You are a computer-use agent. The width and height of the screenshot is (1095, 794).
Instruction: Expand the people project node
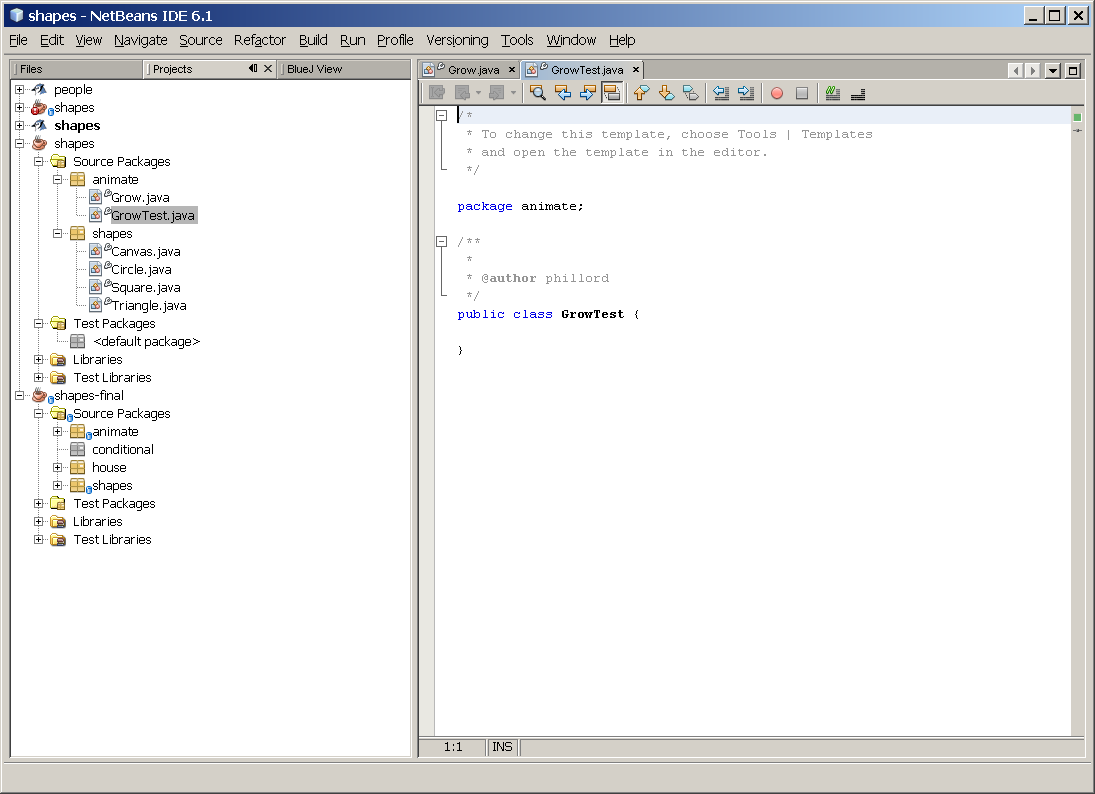20,90
